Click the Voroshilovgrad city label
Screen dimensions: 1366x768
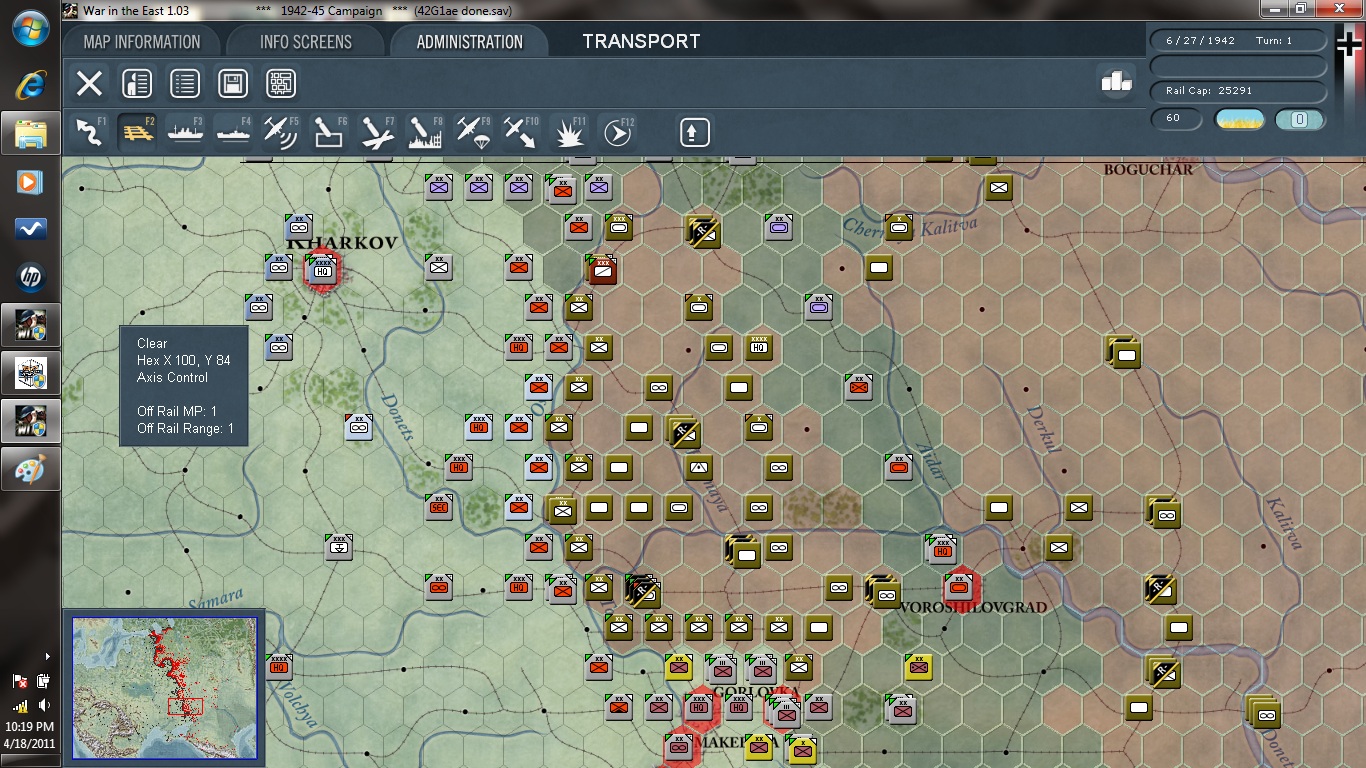point(974,607)
